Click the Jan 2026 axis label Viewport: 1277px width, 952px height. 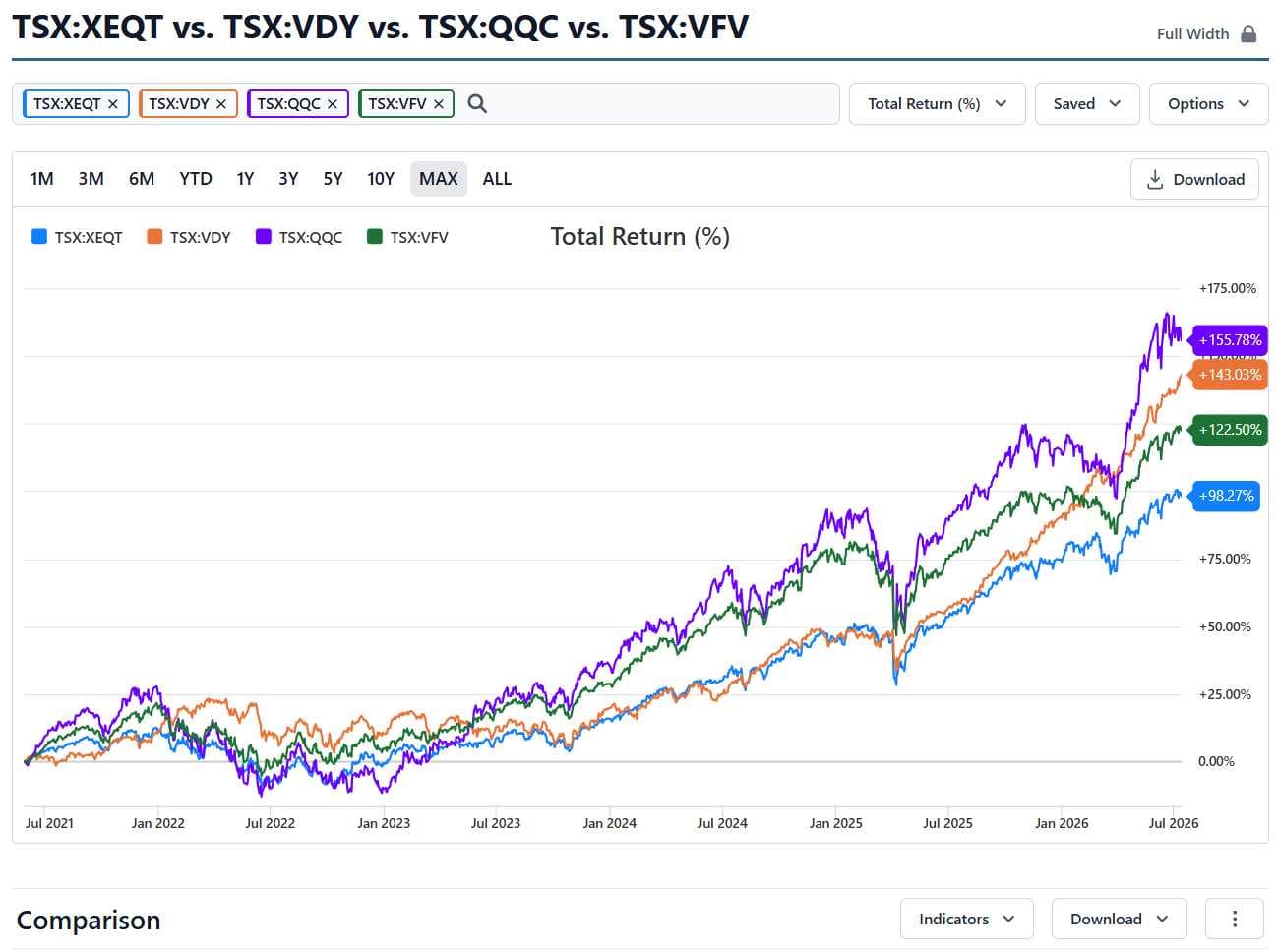pyautogui.click(x=1062, y=823)
